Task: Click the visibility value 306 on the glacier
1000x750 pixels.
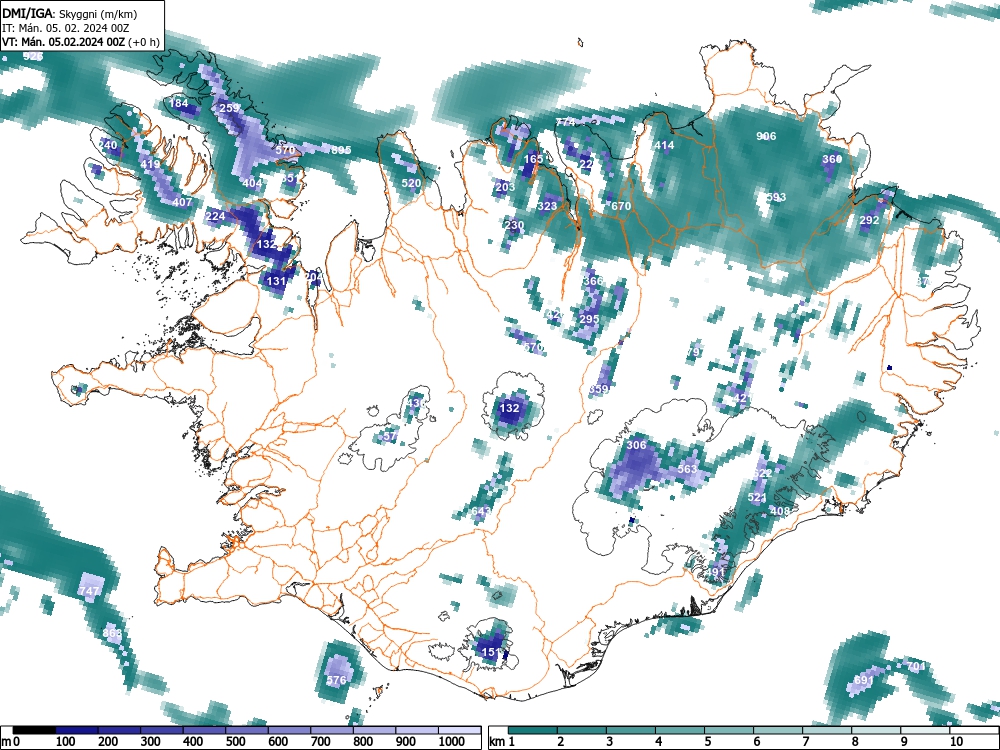Action: tap(636, 445)
